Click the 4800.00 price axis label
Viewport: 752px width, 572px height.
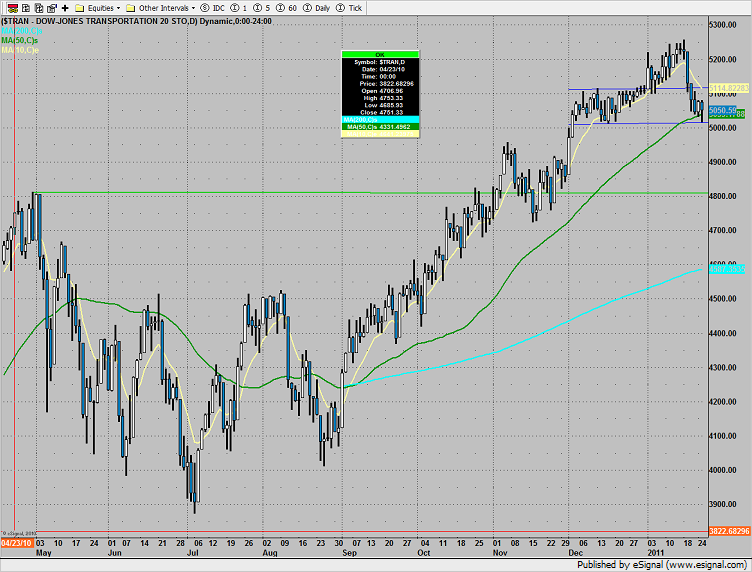pos(723,196)
